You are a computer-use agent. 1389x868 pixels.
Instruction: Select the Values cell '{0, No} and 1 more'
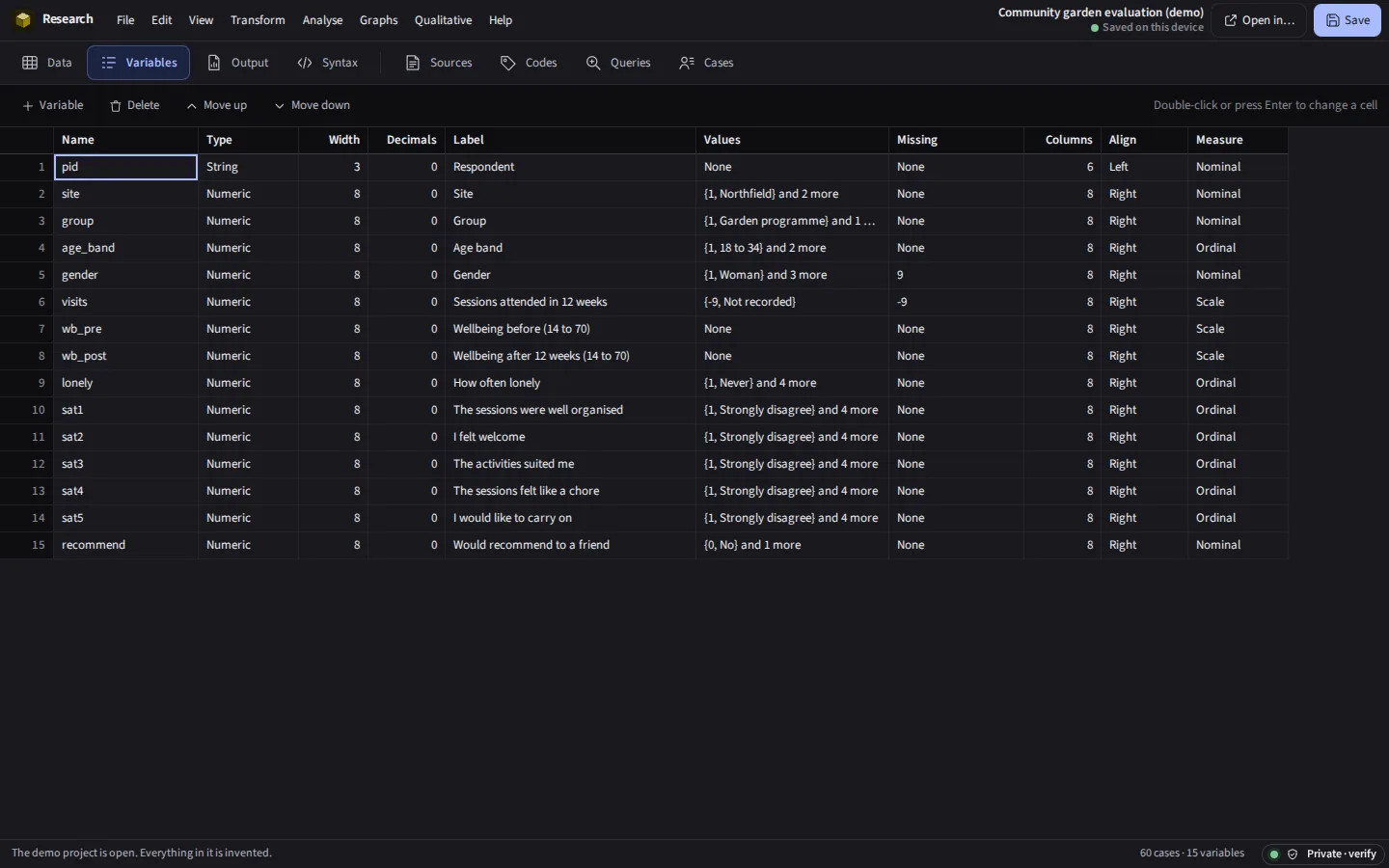[792, 545]
